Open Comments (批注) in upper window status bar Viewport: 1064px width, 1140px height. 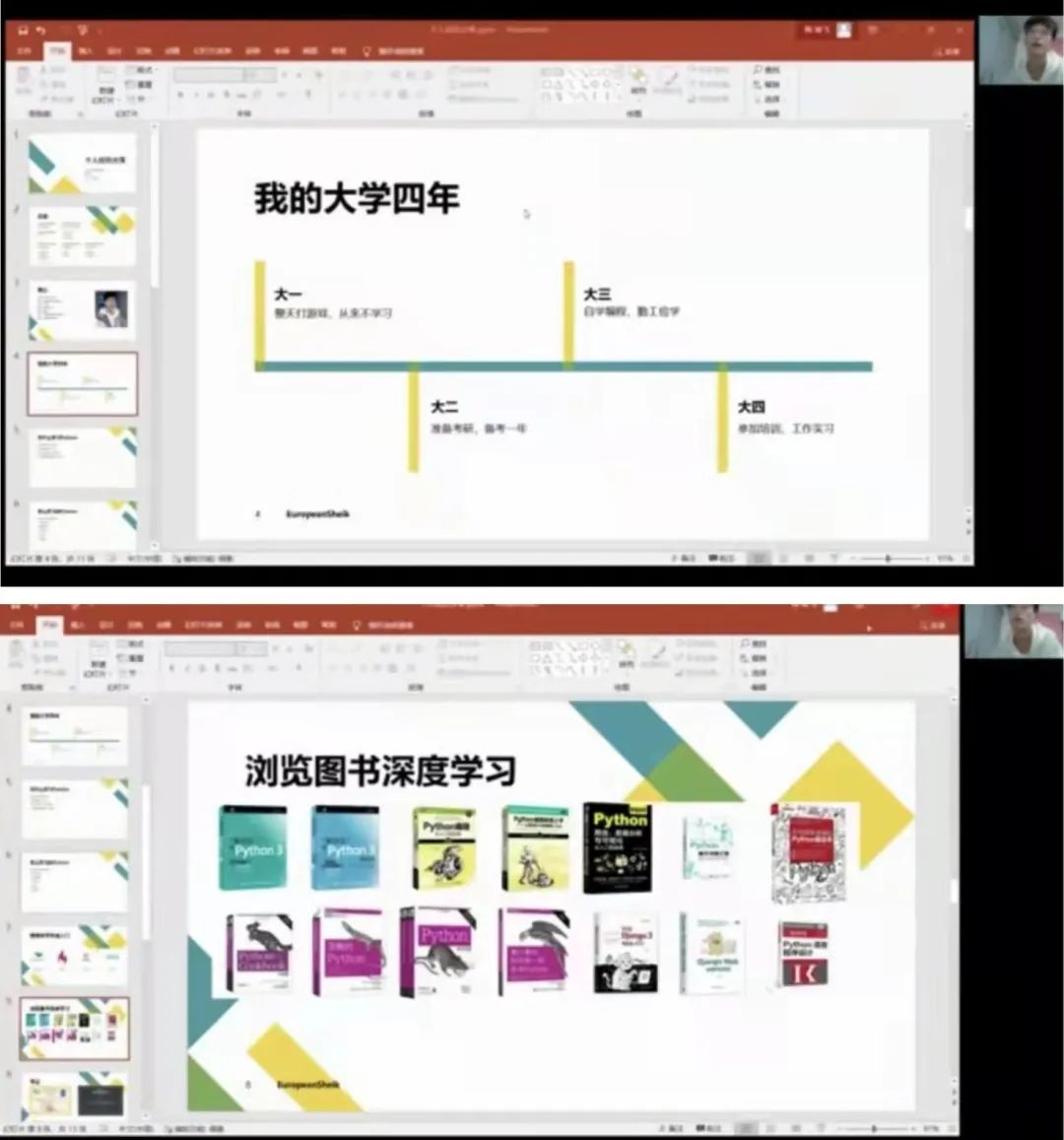tap(719, 559)
